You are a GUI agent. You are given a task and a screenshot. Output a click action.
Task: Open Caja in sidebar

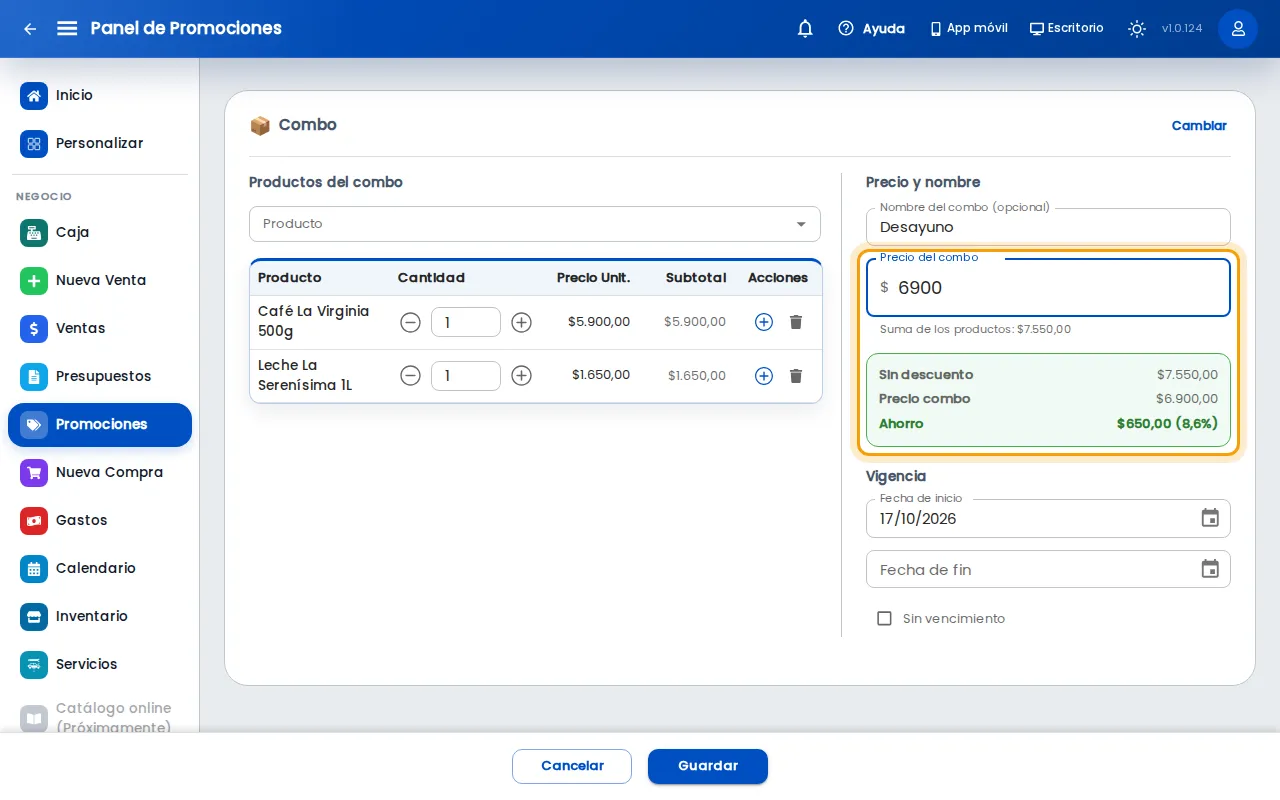[100, 233]
